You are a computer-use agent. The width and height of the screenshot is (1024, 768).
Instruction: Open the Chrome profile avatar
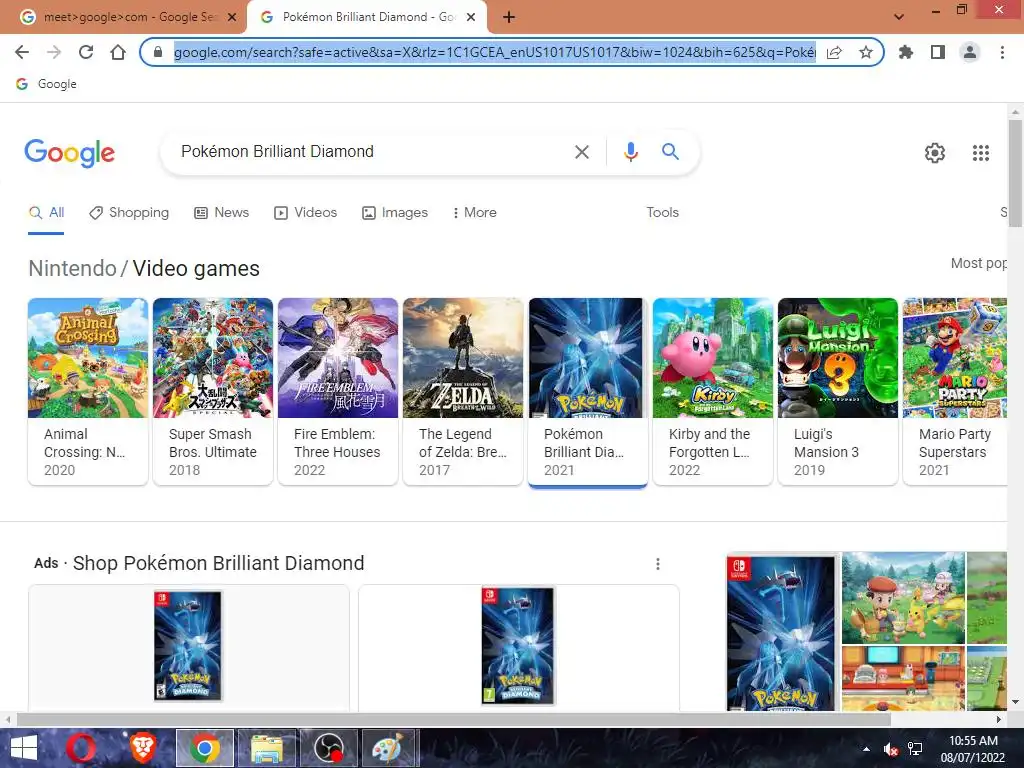(970, 52)
